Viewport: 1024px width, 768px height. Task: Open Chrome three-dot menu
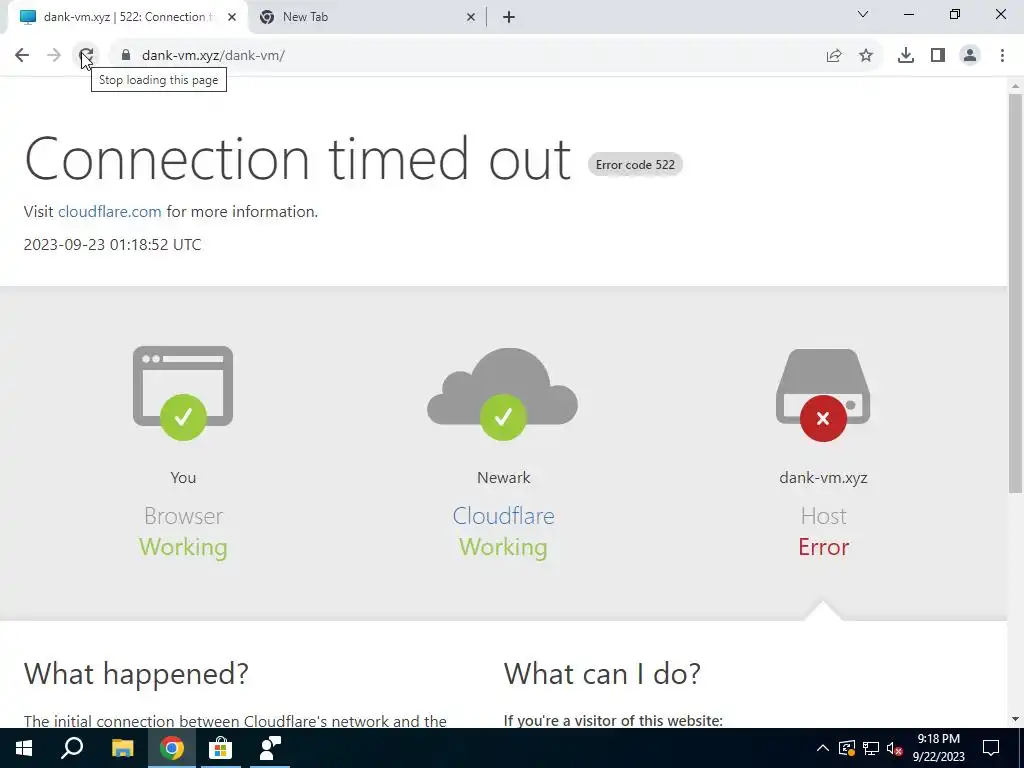coord(1002,56)
